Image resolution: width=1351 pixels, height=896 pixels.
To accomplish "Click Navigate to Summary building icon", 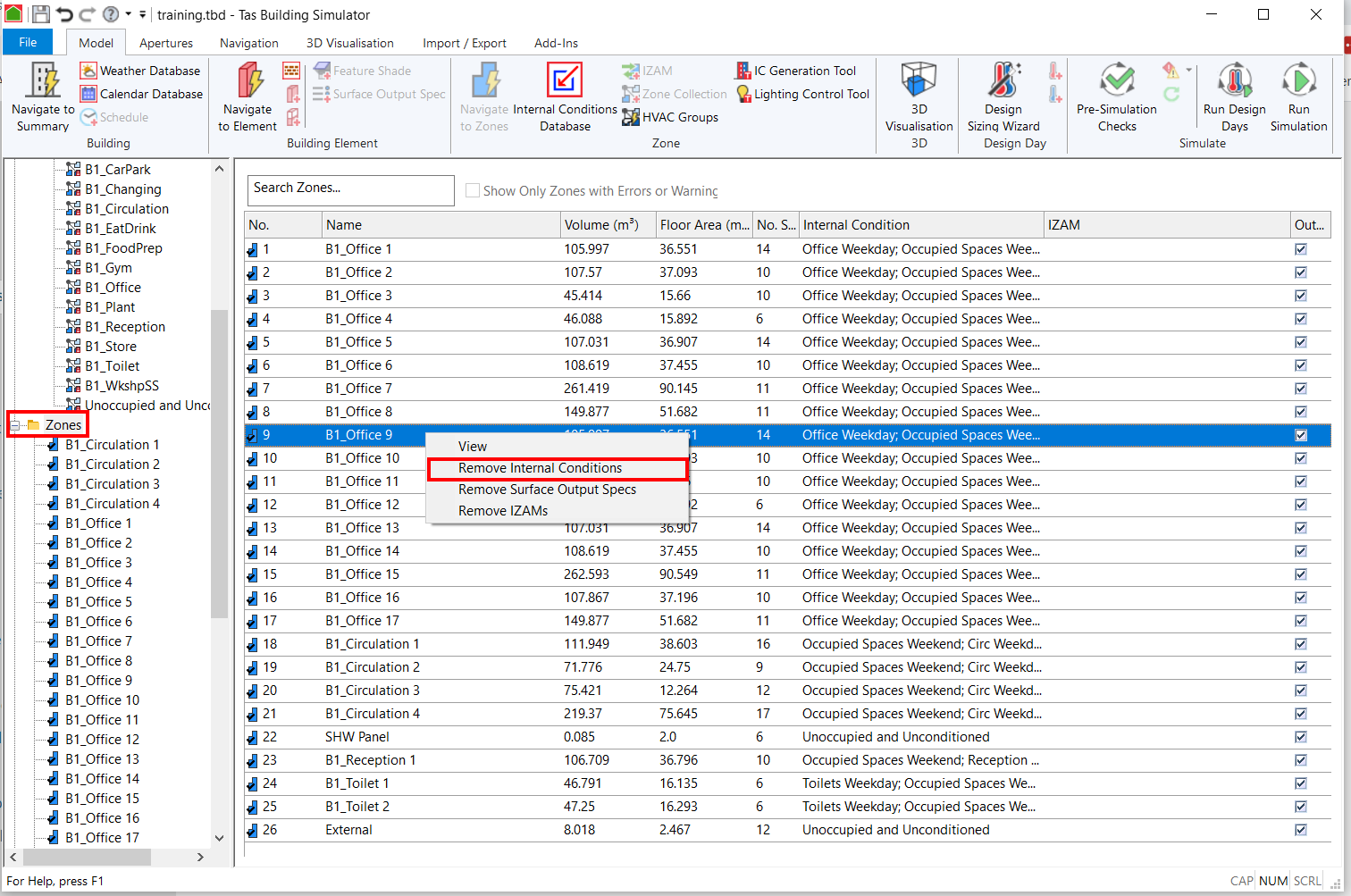I will click(43, 80).
